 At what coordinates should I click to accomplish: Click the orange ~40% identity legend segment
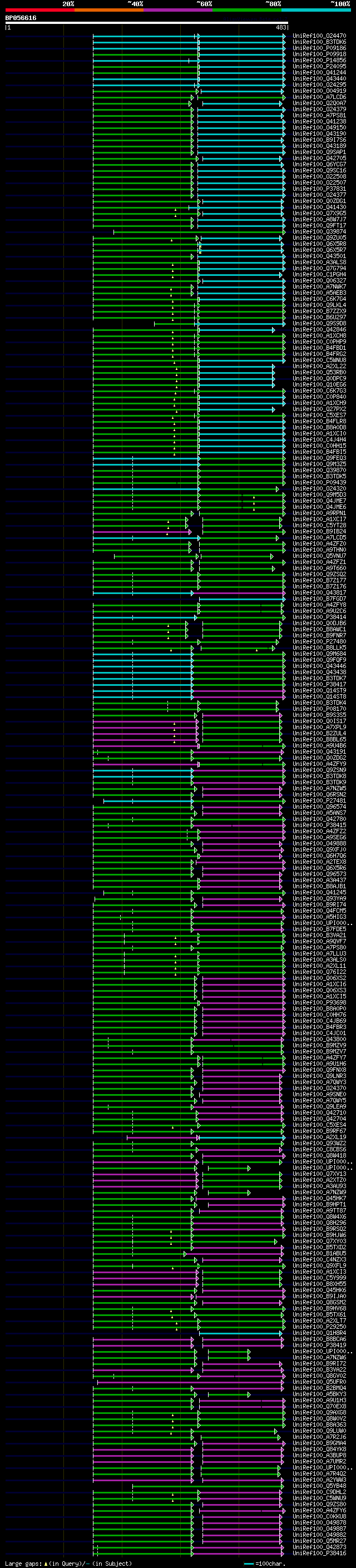coord(109,10)
